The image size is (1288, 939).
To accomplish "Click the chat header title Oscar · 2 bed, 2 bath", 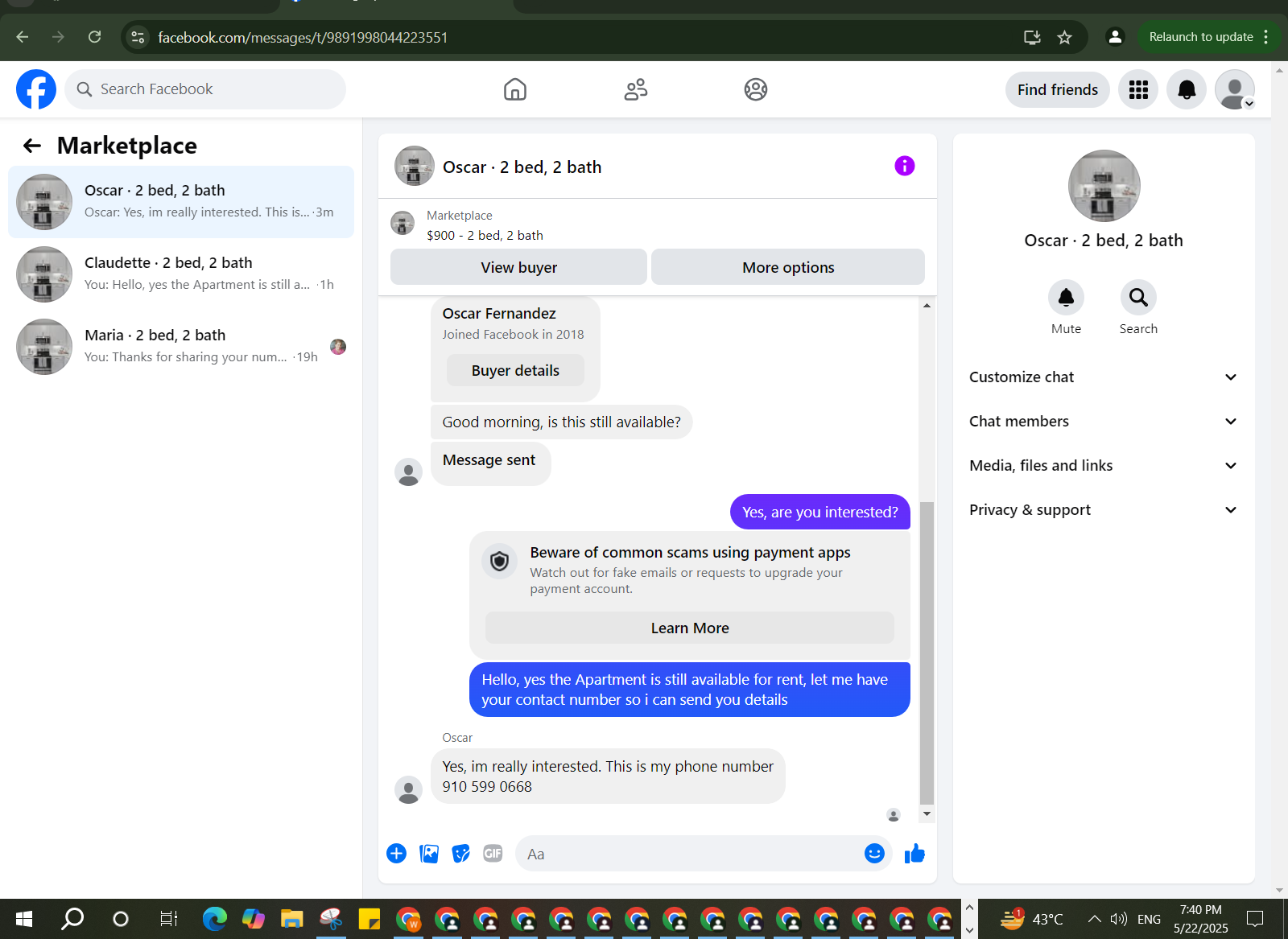I will pos(522,167).
